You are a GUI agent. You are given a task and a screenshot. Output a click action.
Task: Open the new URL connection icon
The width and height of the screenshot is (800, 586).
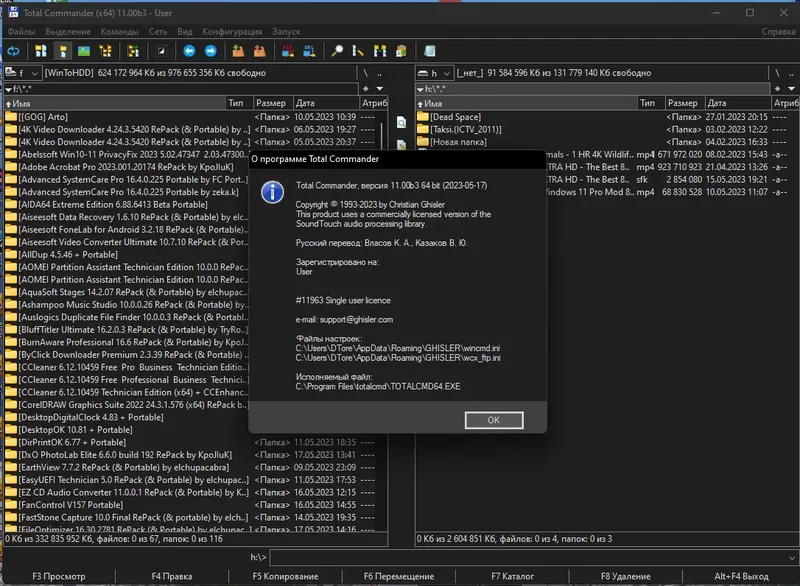309,51
